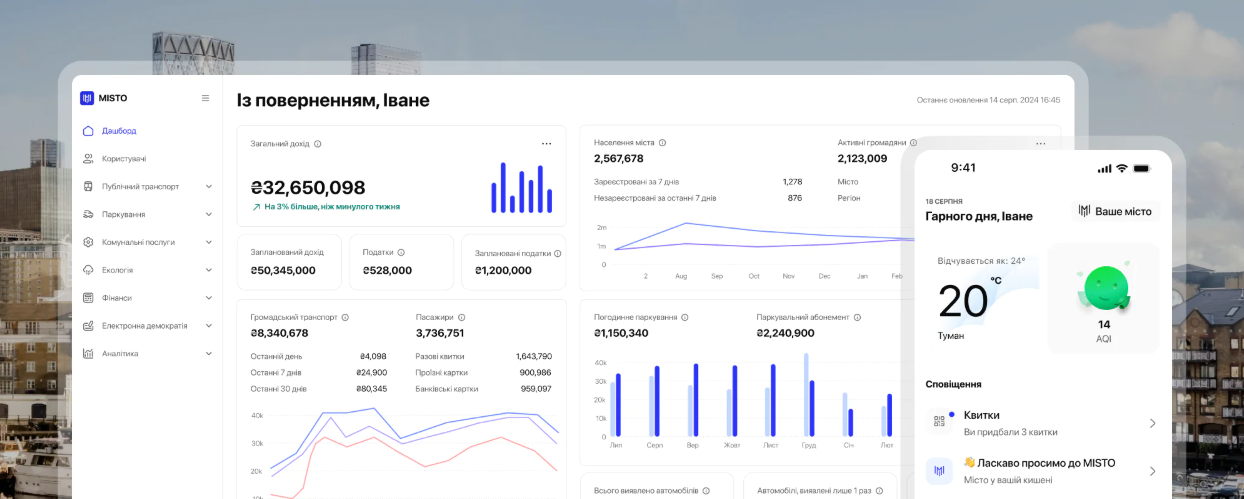This screenshot has width=1244, height=499.
Task: Click the income bar chart thumbnail
Action: [x=522, y=187]
